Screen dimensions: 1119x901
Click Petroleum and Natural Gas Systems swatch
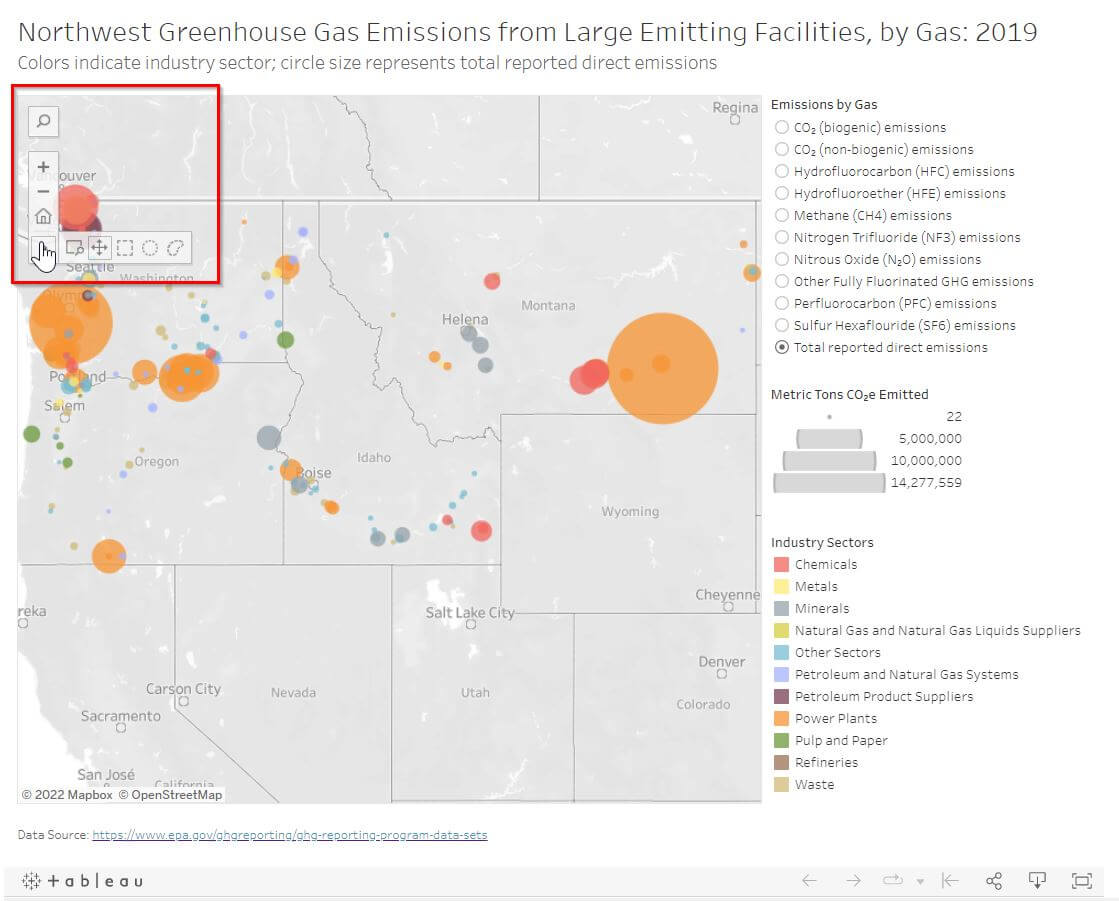(781, 674)
